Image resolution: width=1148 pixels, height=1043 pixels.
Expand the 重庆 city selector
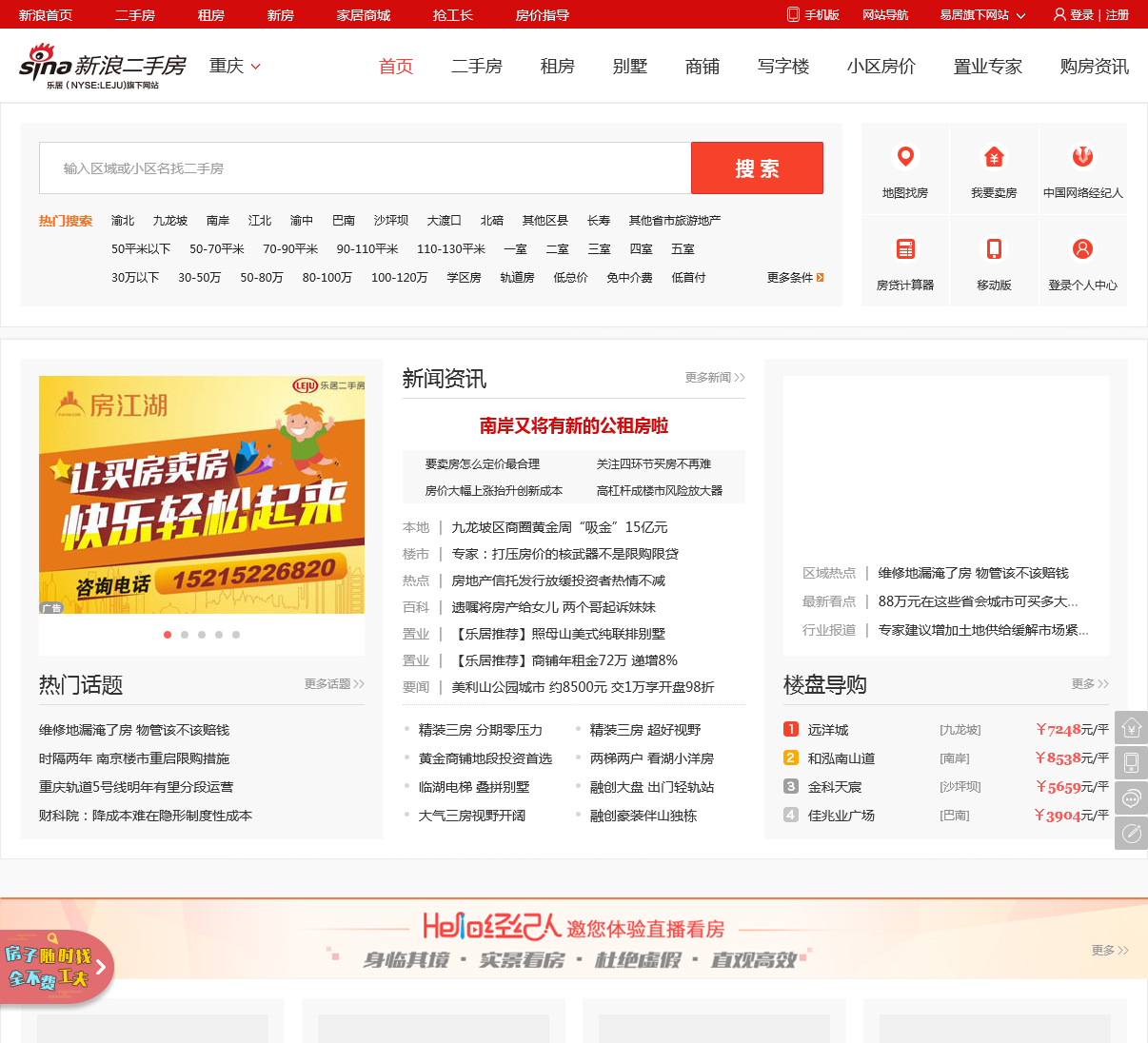pos(235,66)
